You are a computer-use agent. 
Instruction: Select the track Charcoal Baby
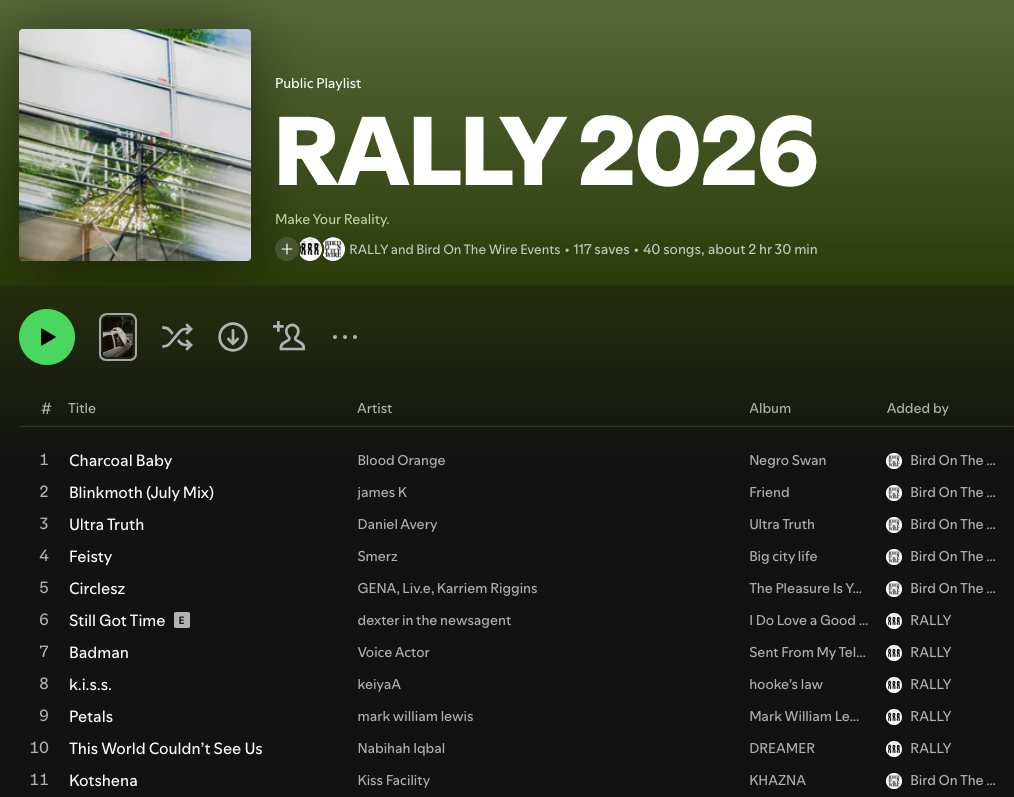[120, 461]
